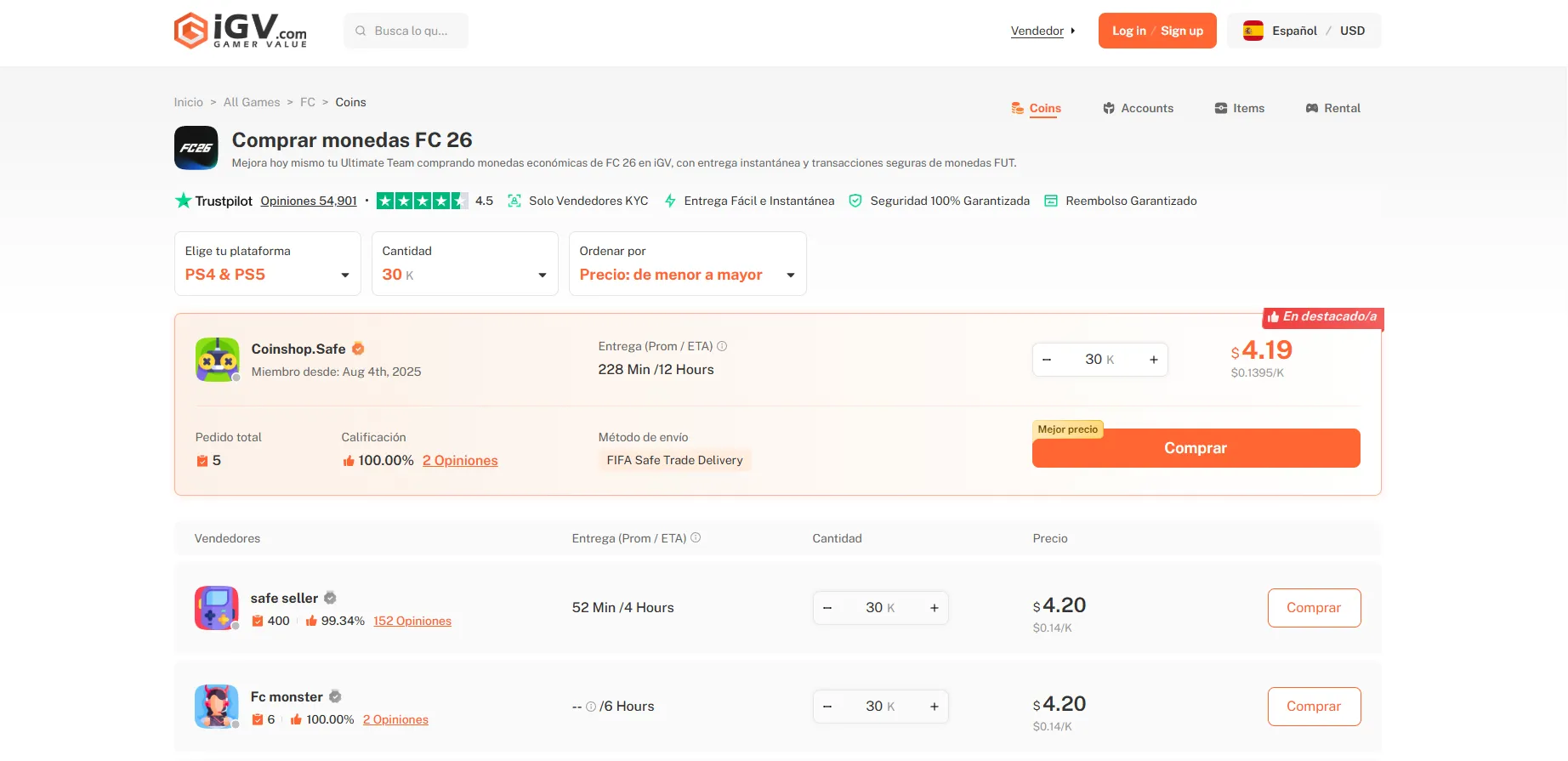Click Coinshop.Safe quantity field showing 30 K
The image size is (1568, 761).
[1100, 360]
